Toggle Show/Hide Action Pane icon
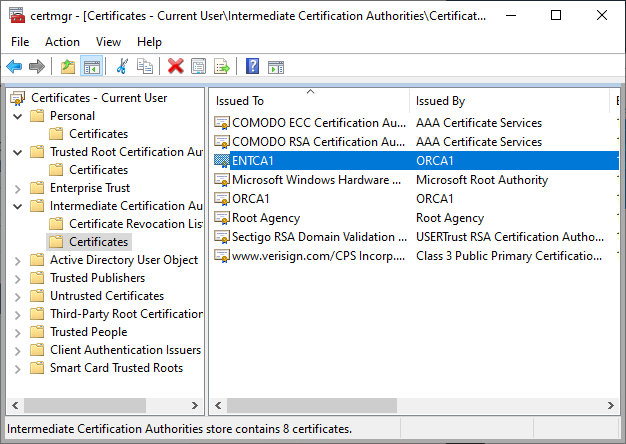The height and width of the screenshot is (444, 626). (276, 67)
